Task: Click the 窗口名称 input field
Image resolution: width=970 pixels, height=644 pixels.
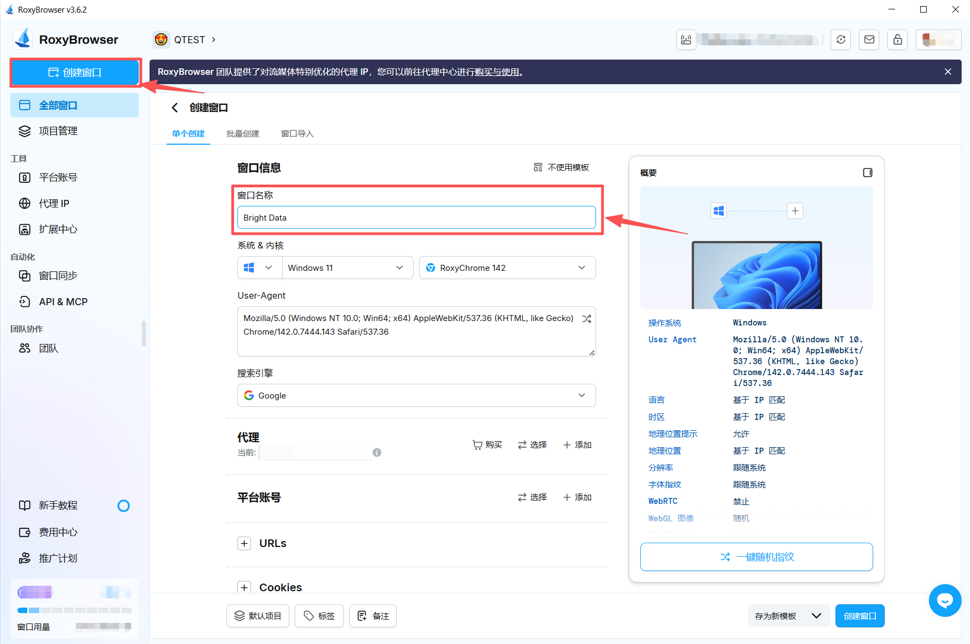Action: [x=416, y=218]
